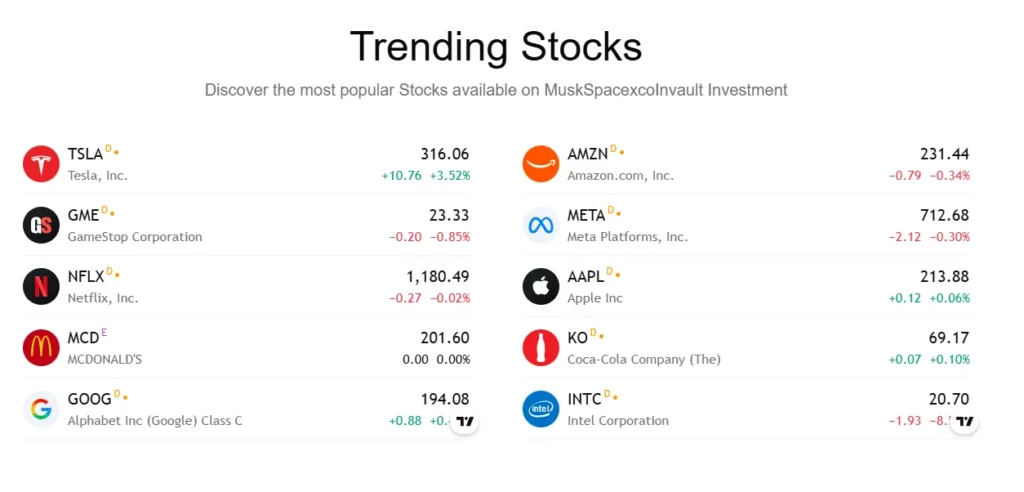The height and width of the screenshot is (492, 1024).
Task: Click the GME price 23.33
Action: pyautogui.click(x=449, y=215)
